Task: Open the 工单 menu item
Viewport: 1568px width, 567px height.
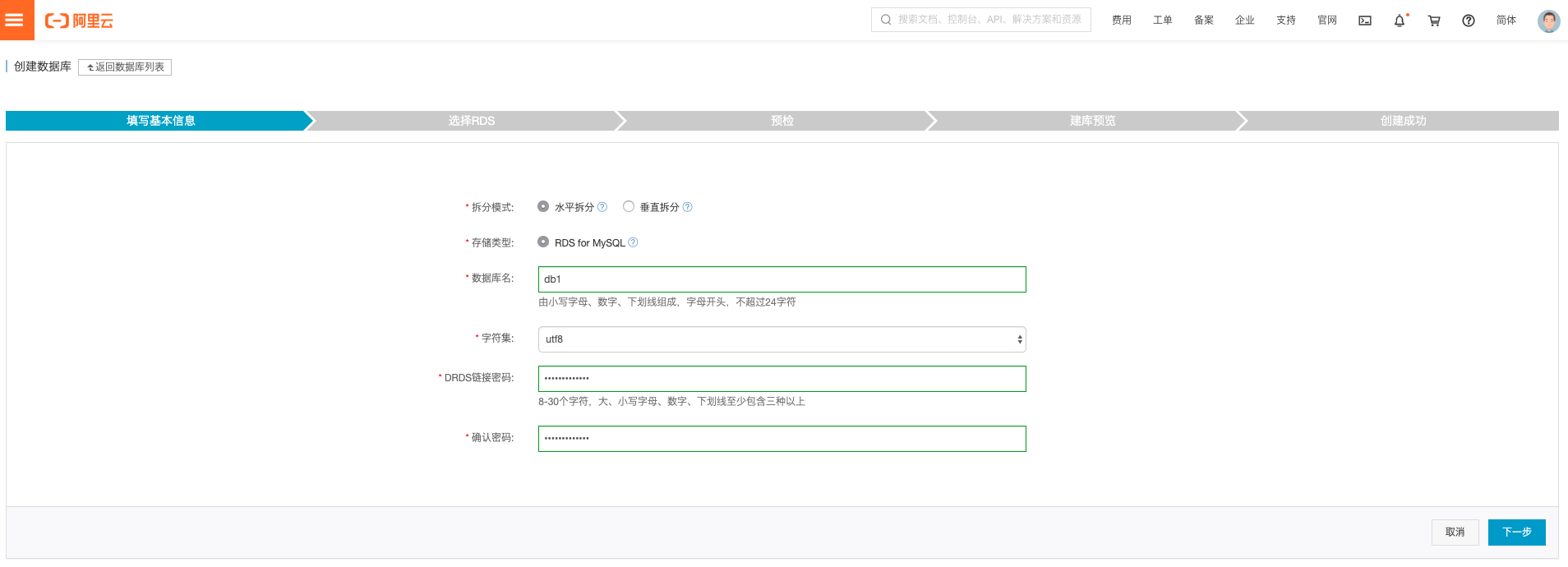Action: pyautogui.click(x=1162, y=21)
